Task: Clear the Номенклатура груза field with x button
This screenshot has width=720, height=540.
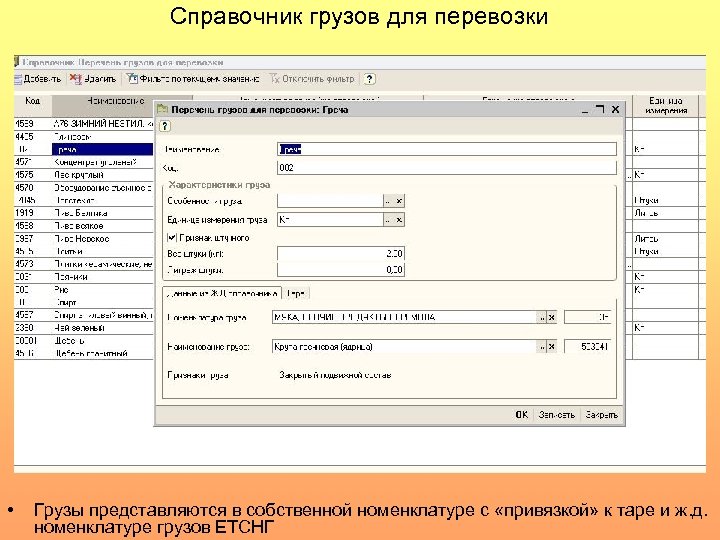Action: tap(552, 317)
